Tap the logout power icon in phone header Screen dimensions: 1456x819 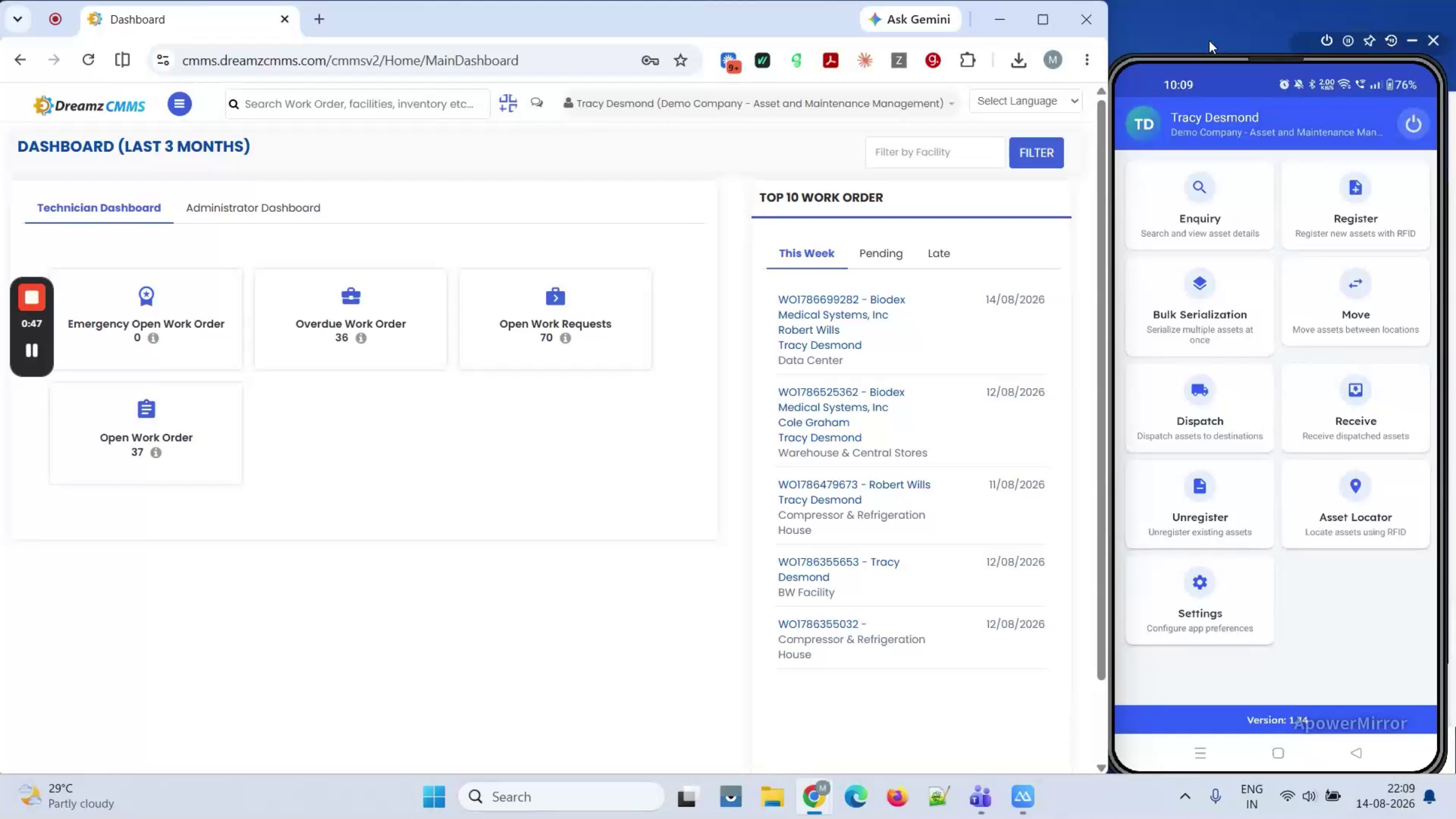tap(1413, 124)
